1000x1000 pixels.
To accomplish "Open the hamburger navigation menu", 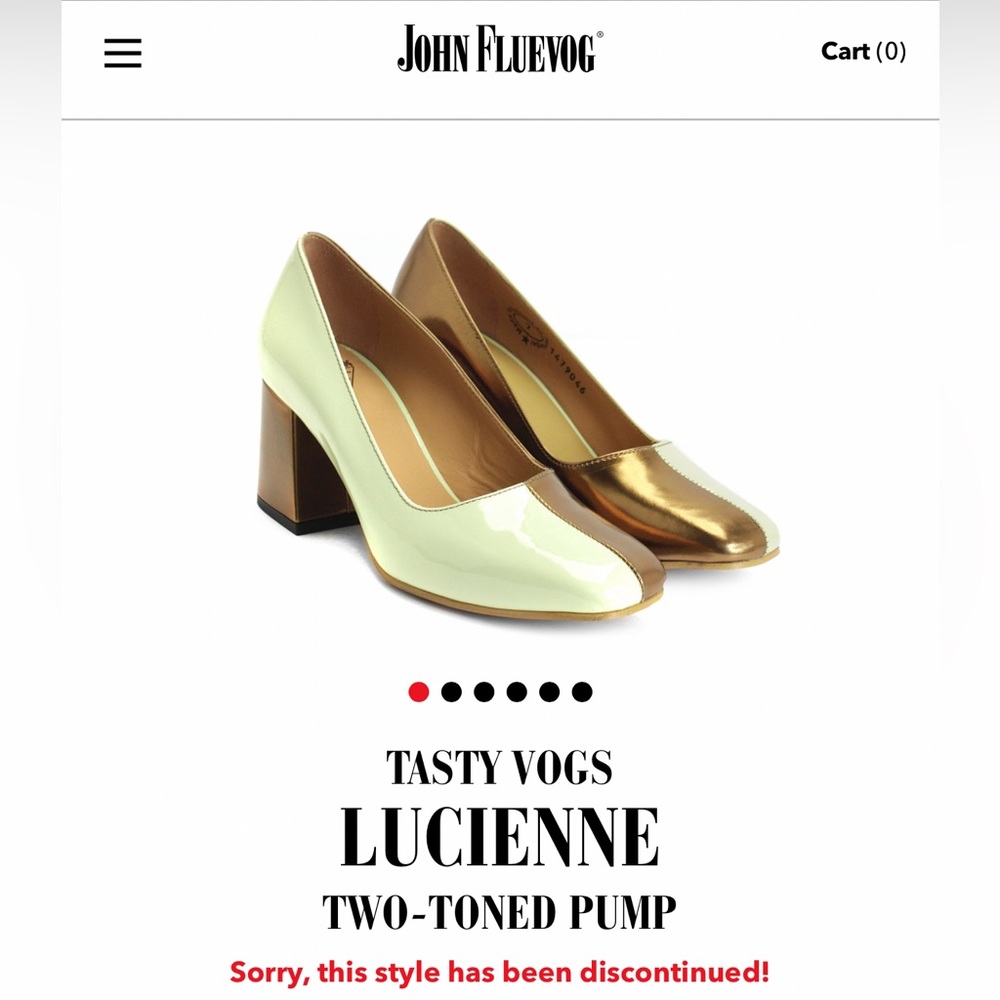I will point(123,53).
